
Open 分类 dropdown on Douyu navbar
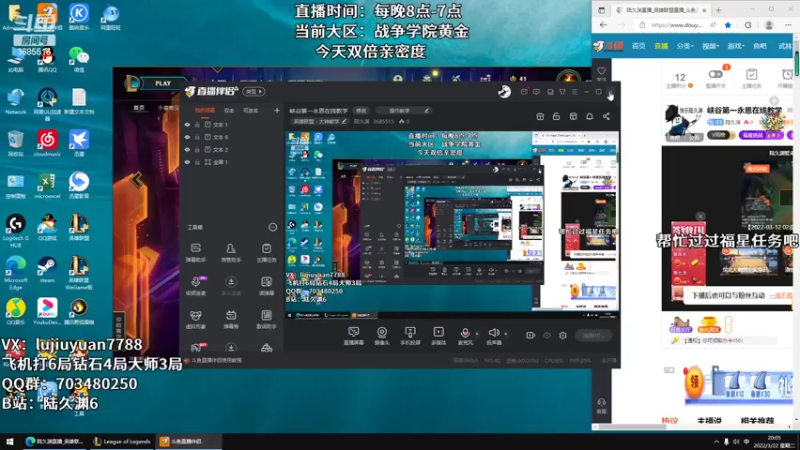[x=685, y=46]
